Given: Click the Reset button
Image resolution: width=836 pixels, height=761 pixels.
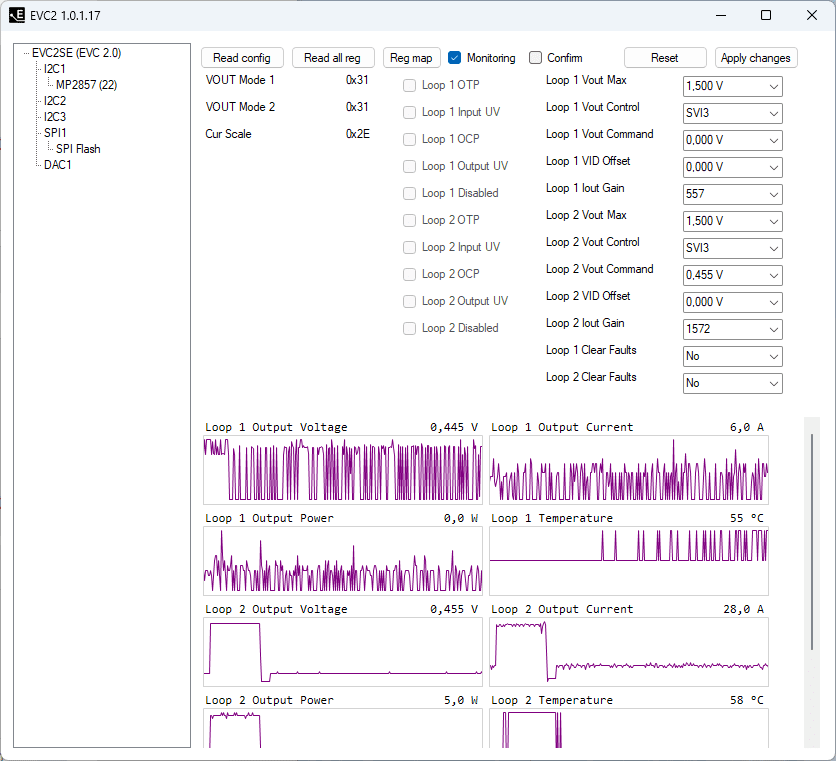Looking at the screenshot, I should [x=665, y=58].
